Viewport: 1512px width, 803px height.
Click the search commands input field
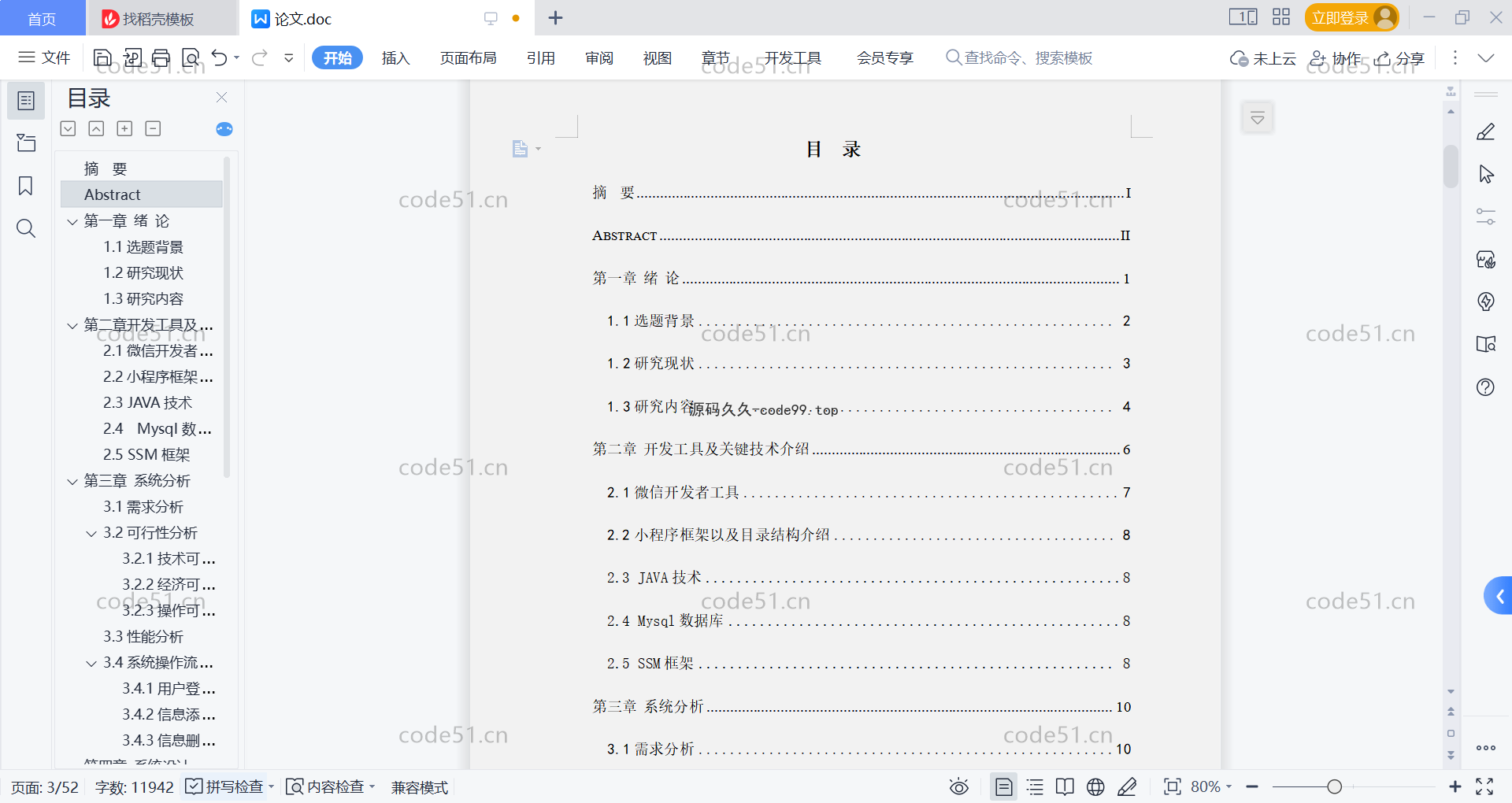[x=1019, y=57]
